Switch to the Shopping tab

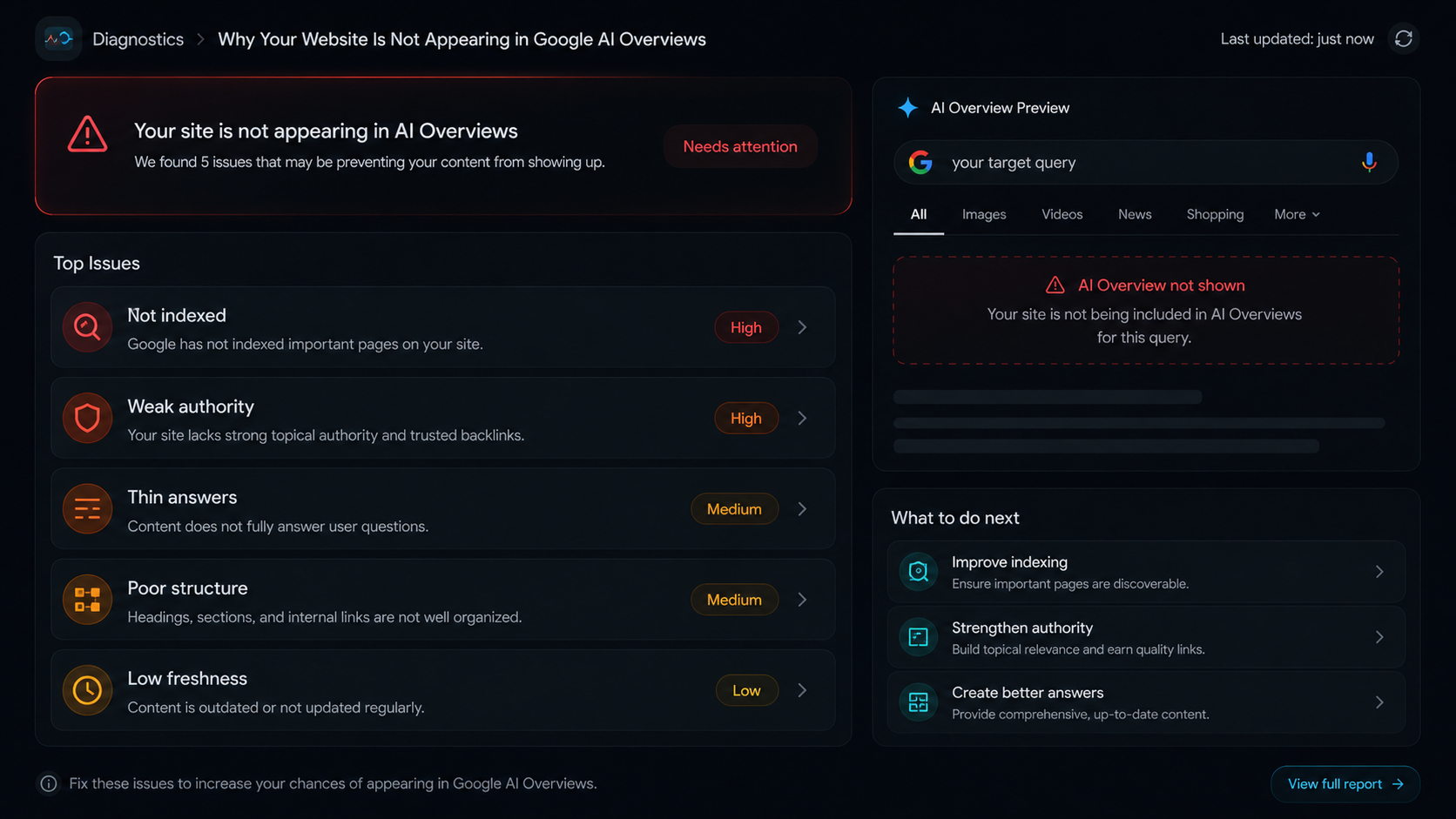click(x=1215, y=214)
